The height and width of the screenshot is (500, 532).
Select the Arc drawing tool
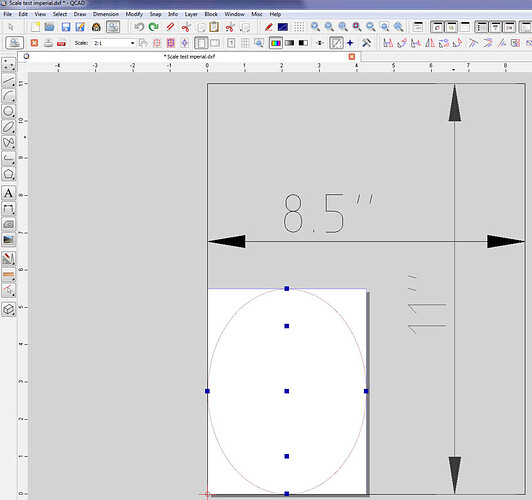click(x=8, y=96)
